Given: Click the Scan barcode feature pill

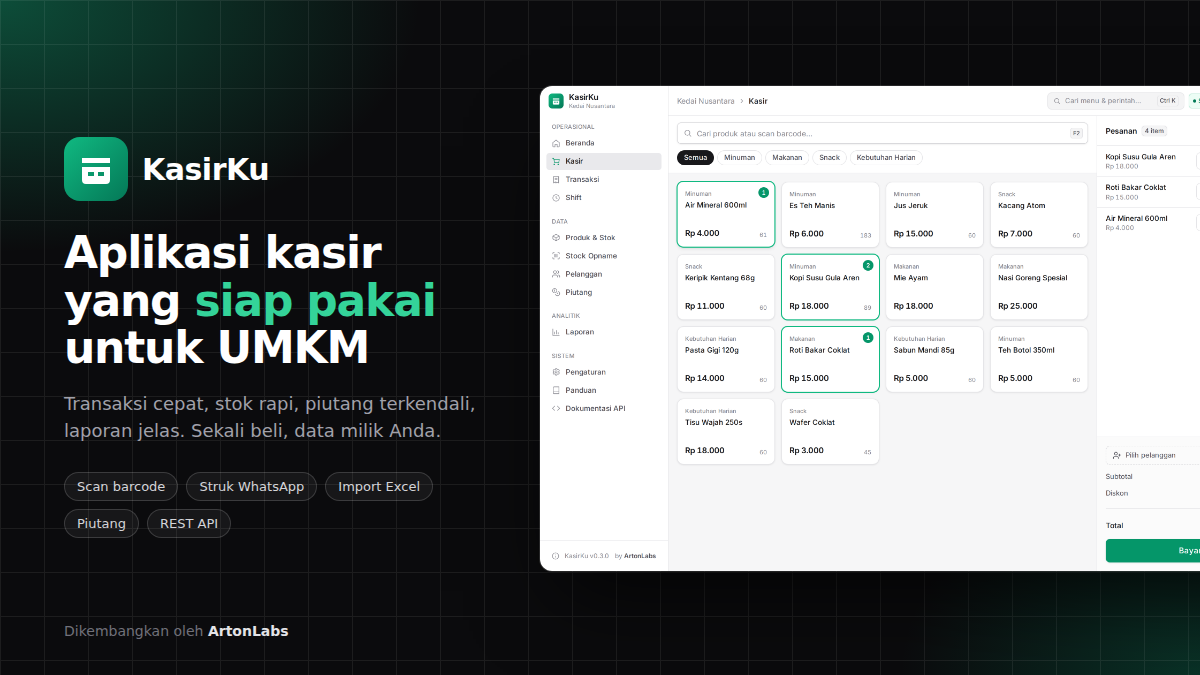Looking at the screenshot, I should click(121, 487).
